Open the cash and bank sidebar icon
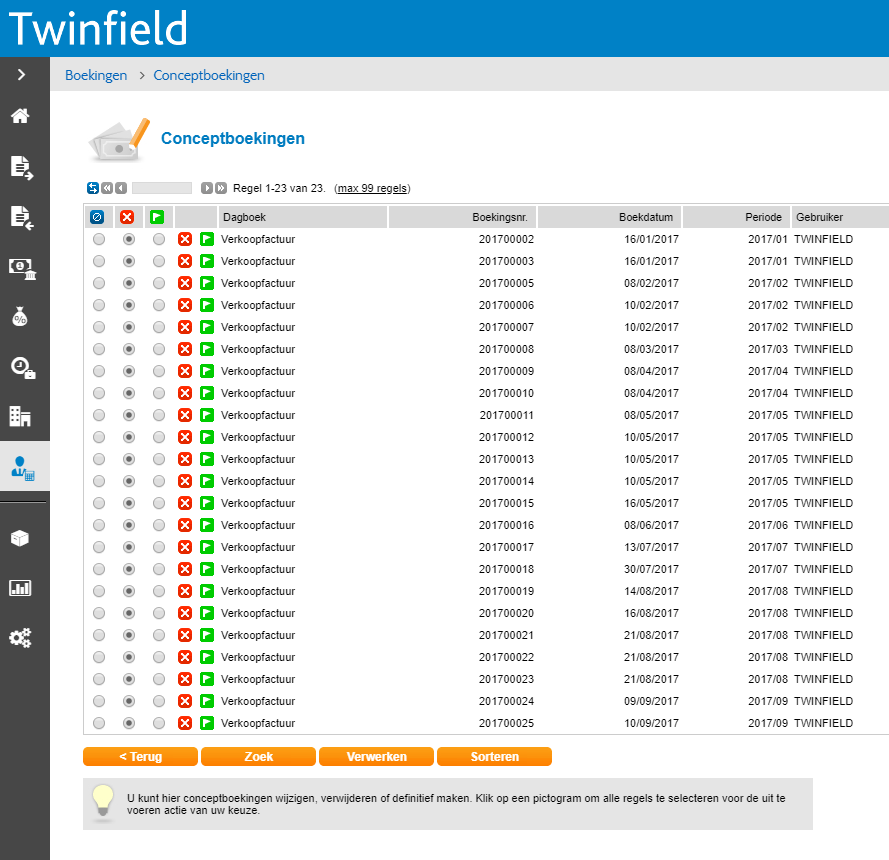 point(22,267)
